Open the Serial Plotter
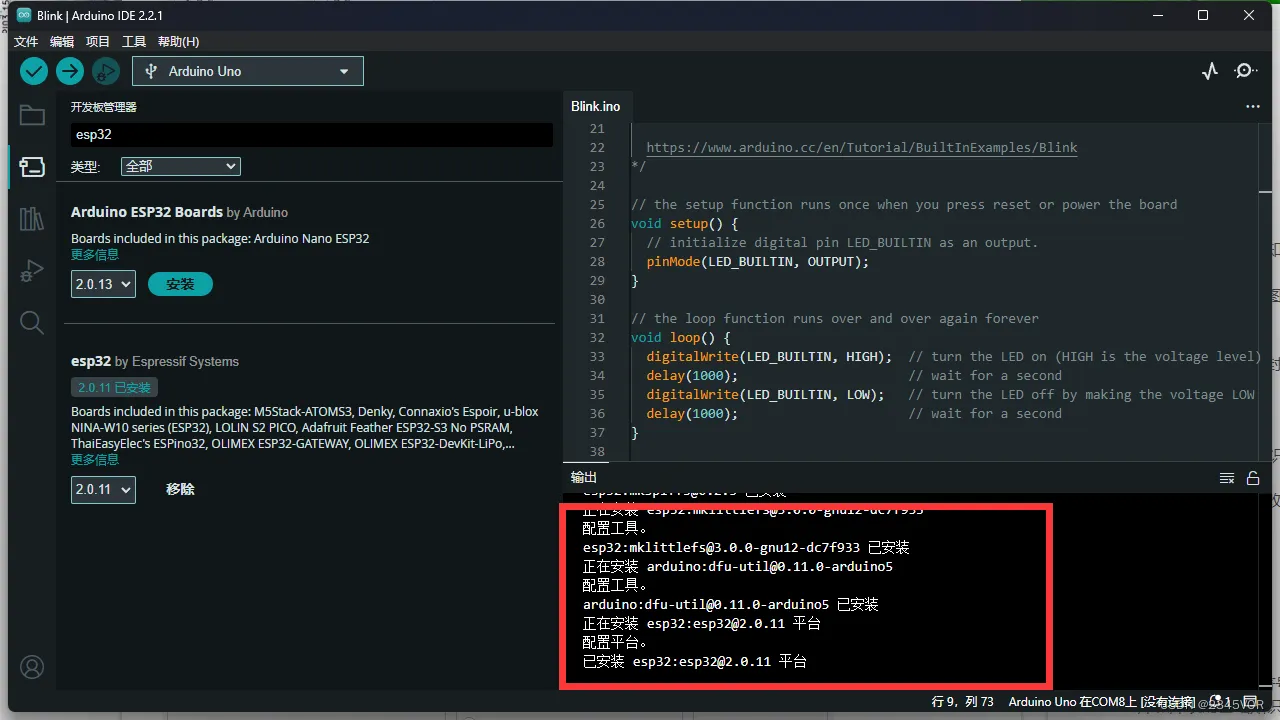Screen dimensions: 1280x720 [x=1210, y=71]
